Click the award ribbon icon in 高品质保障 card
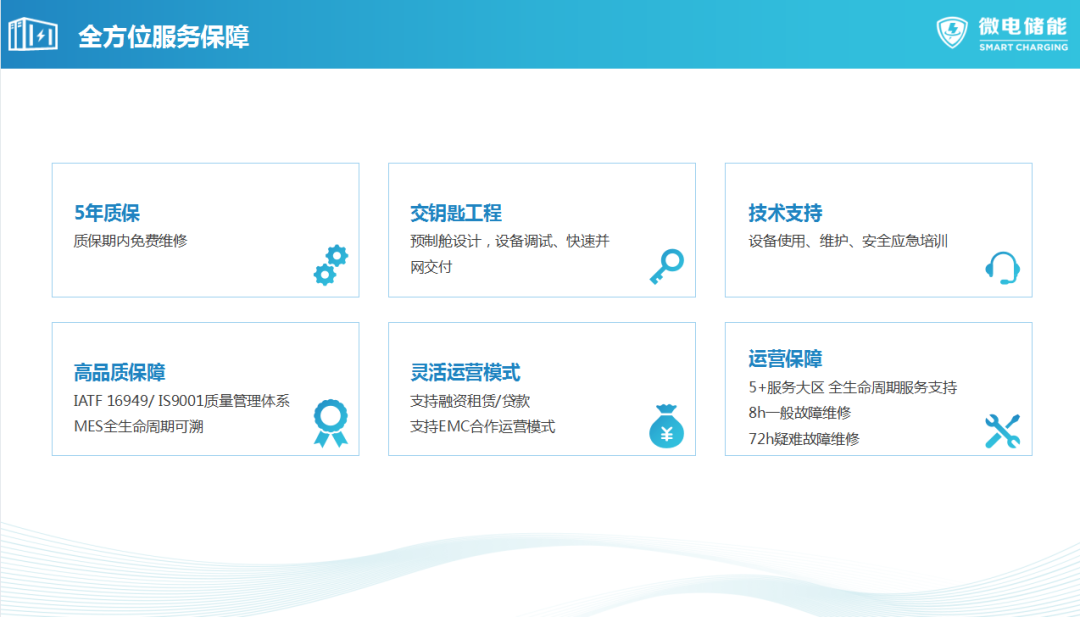The width and height of the screenshot is (1080, 617). (x=331, y=423)
